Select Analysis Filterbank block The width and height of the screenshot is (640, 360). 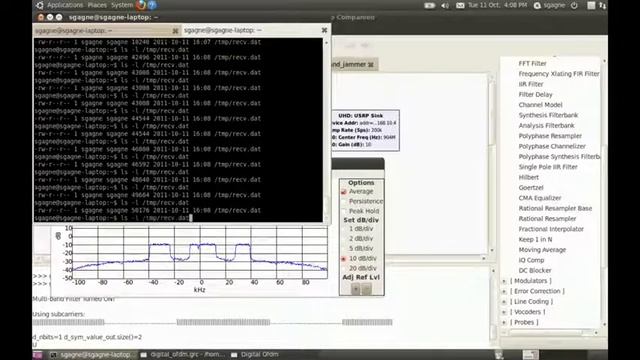[546, 126]
